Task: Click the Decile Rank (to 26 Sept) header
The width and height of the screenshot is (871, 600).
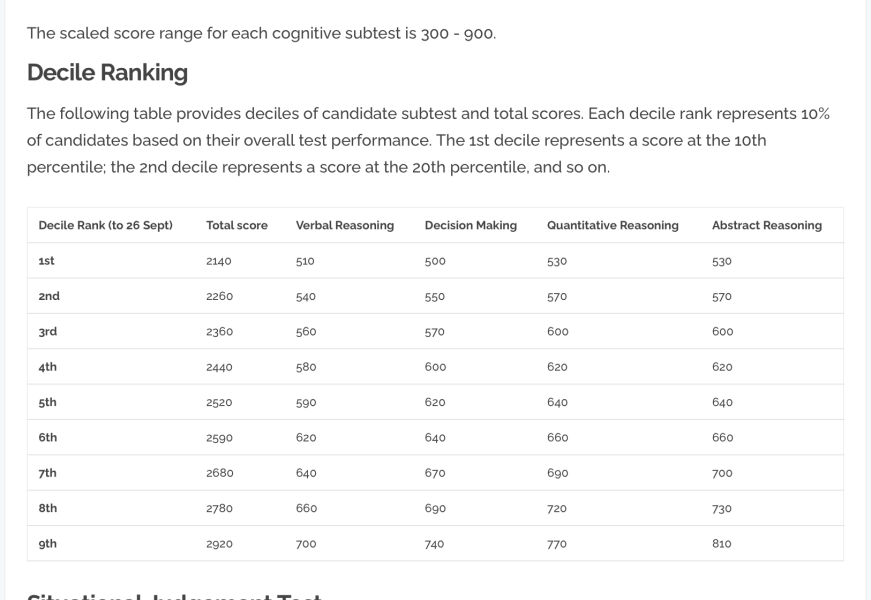Action: [106, 226]
